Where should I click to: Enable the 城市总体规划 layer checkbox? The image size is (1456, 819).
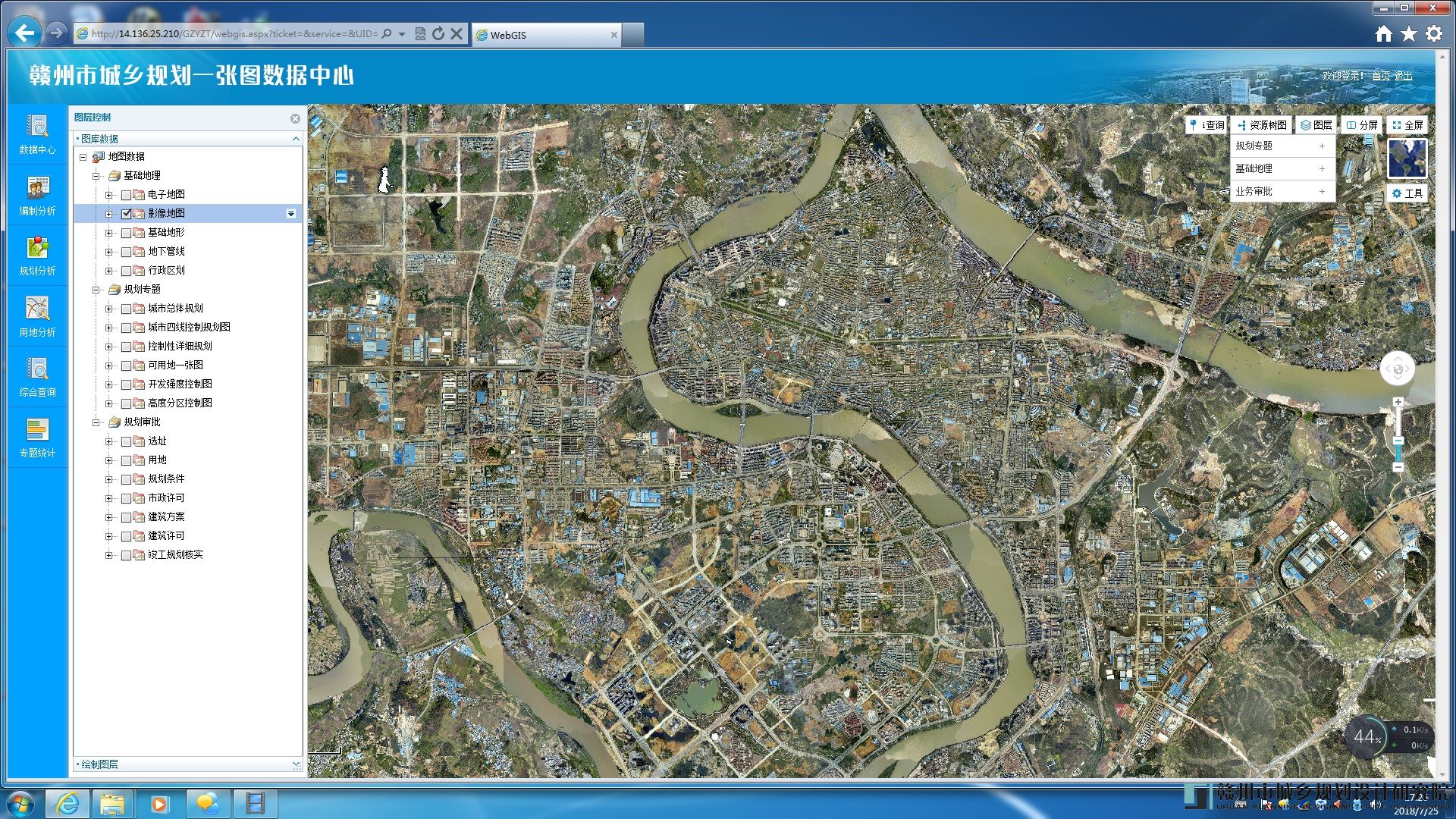(x=126, y=309)
